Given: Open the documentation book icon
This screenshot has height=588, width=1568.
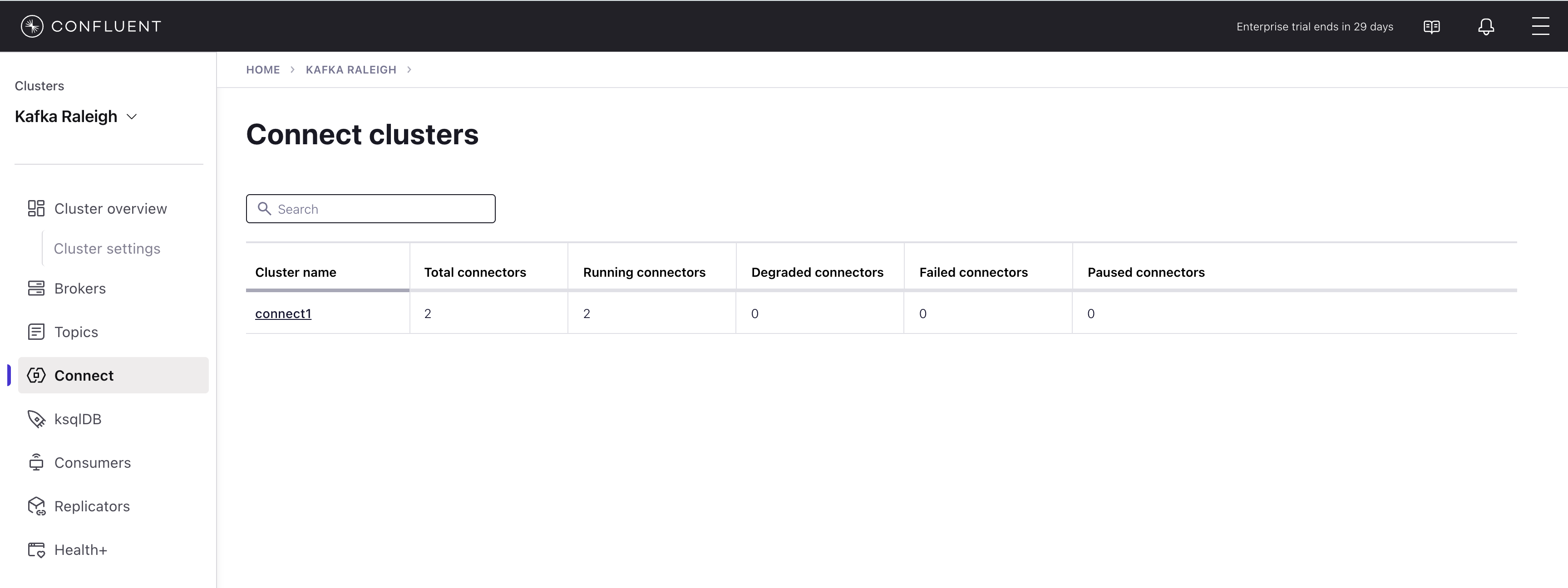Looking at the screenshot, I should coord(1431,27).
